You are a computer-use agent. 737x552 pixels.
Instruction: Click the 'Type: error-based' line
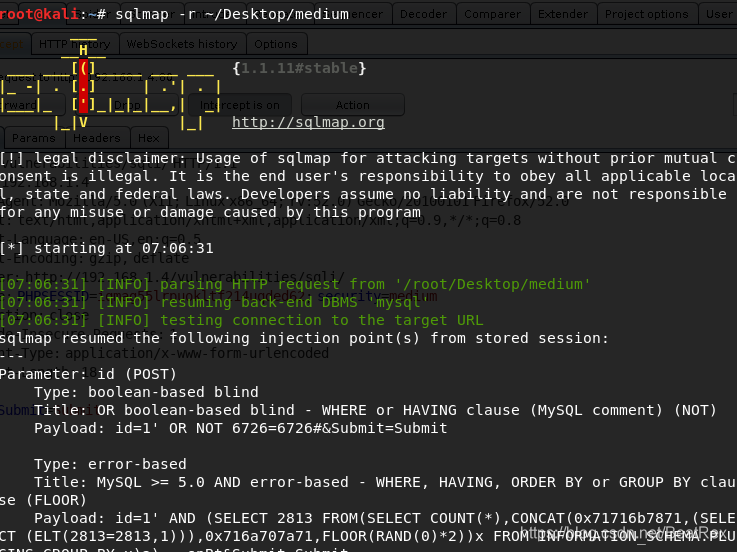110,464
